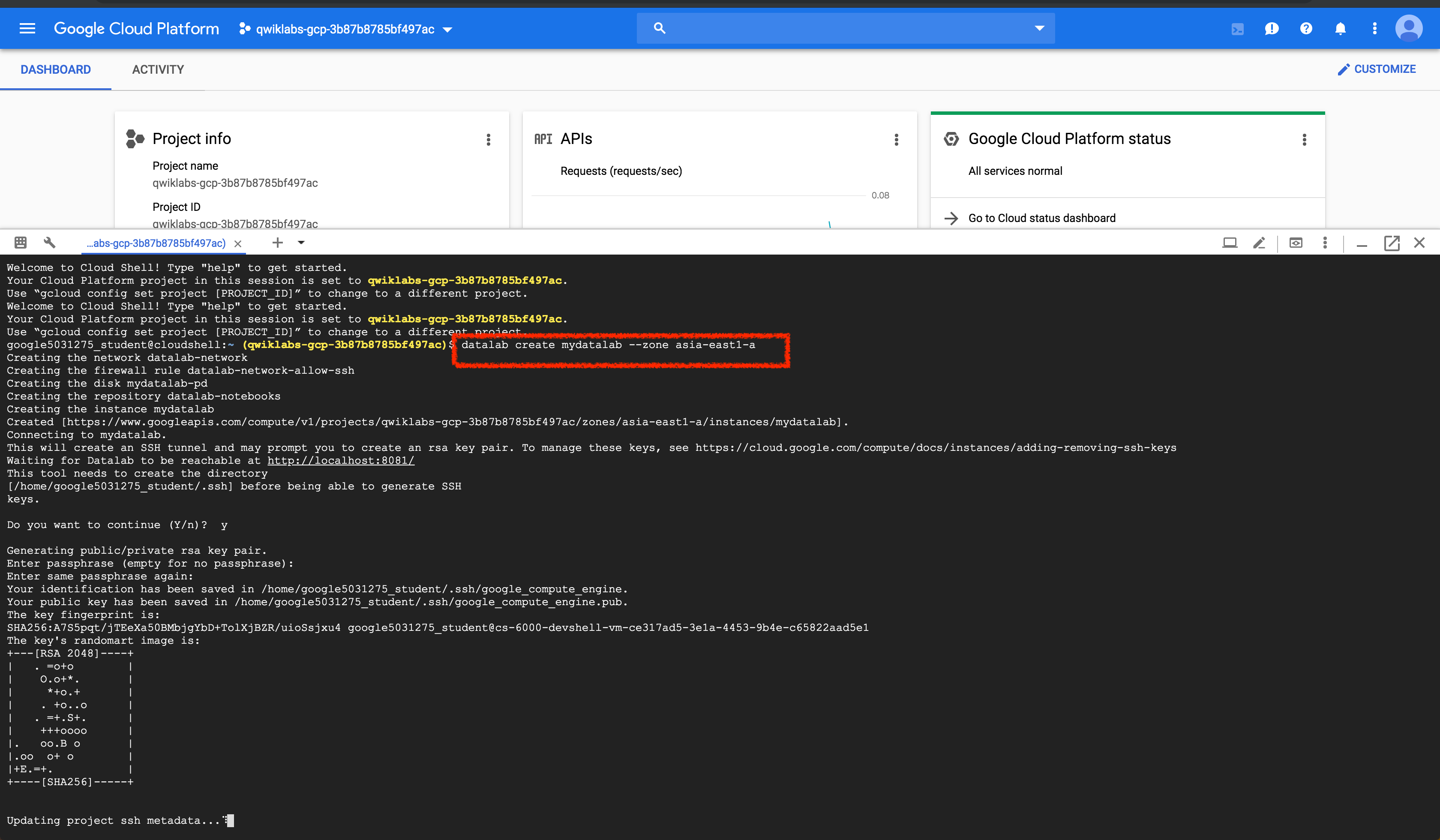Click the profile avatar in the corner
1440x840 pixels.
(x=1409, y=28)
